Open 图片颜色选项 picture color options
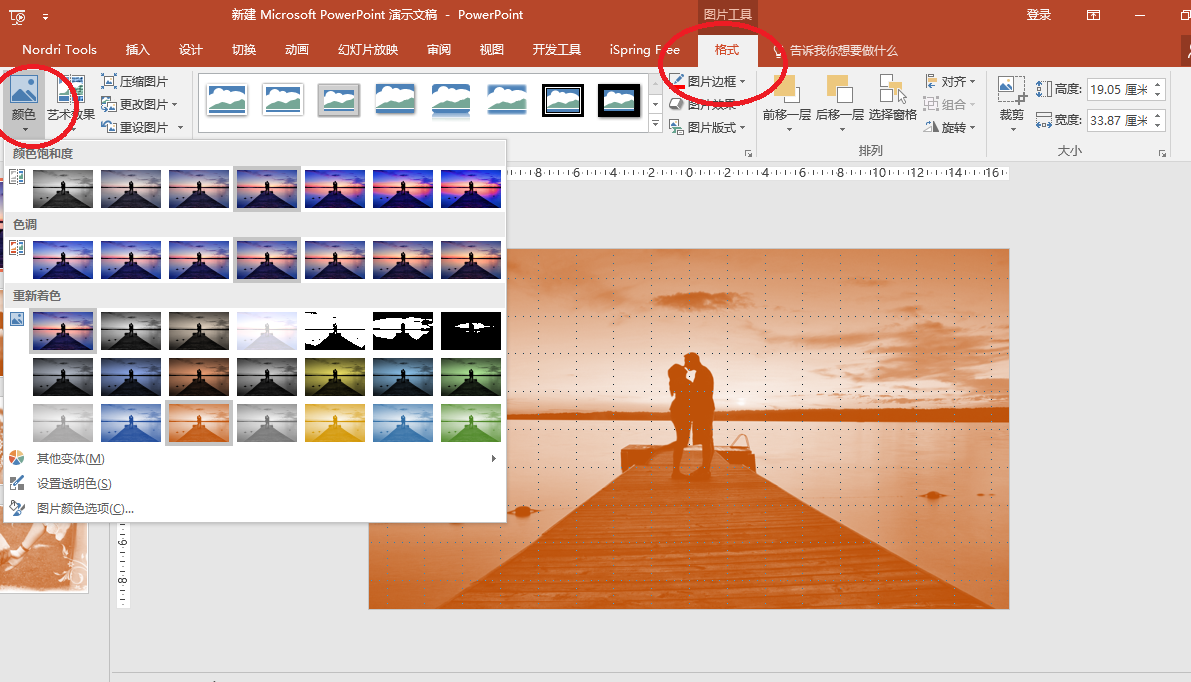 click(255, 509)
